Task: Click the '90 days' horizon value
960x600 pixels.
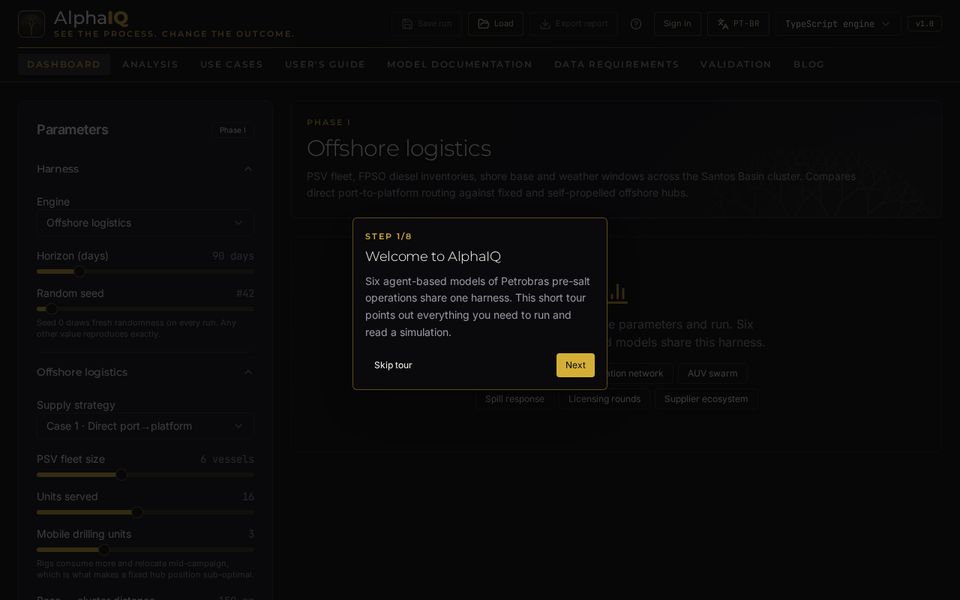Action: click(x=233, y=256)
